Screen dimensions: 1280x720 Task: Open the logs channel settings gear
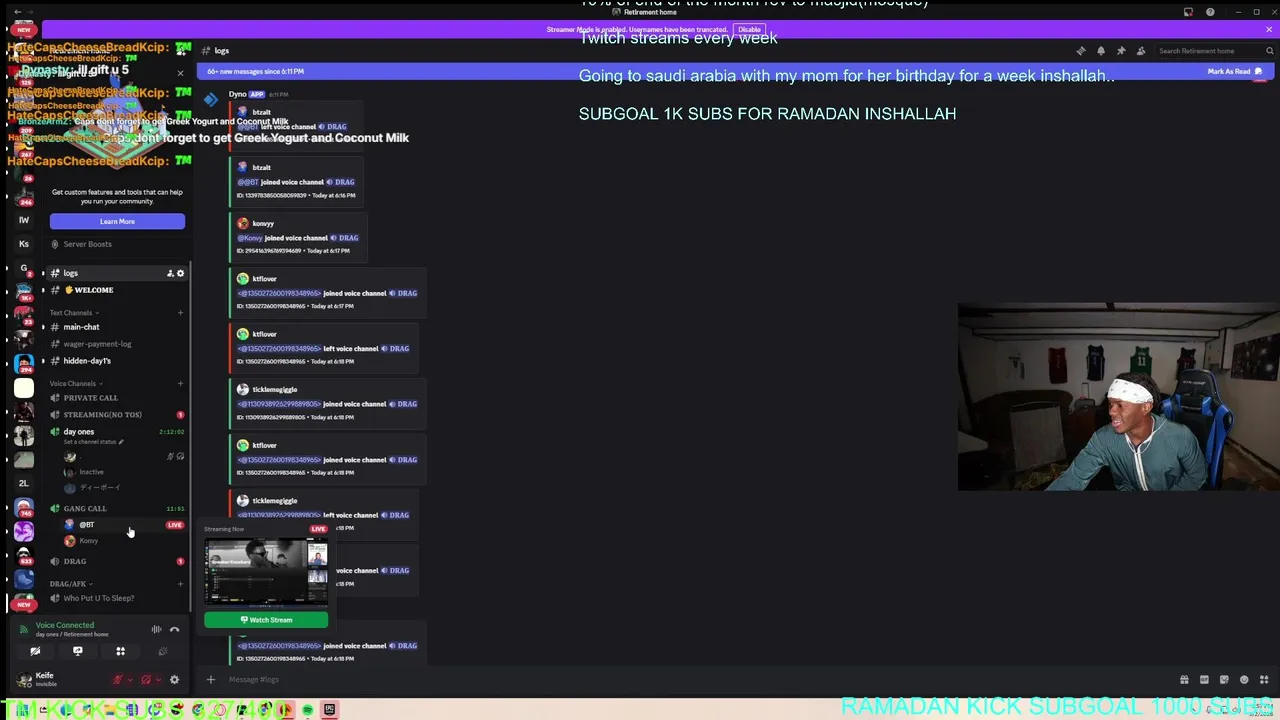[180, 273]
